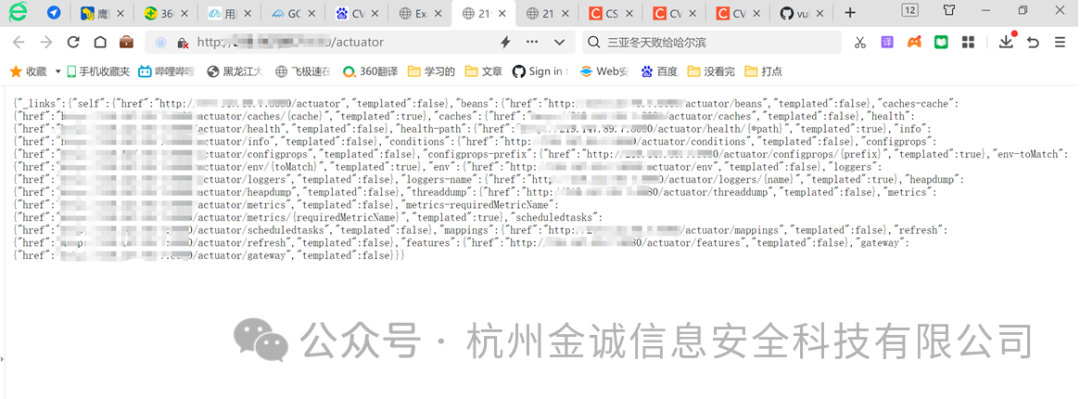The image size is (1080, 399).
Task: Click the undo closed-tab arrow icon
Action: pyautogui.click(x=1032, y=43)
